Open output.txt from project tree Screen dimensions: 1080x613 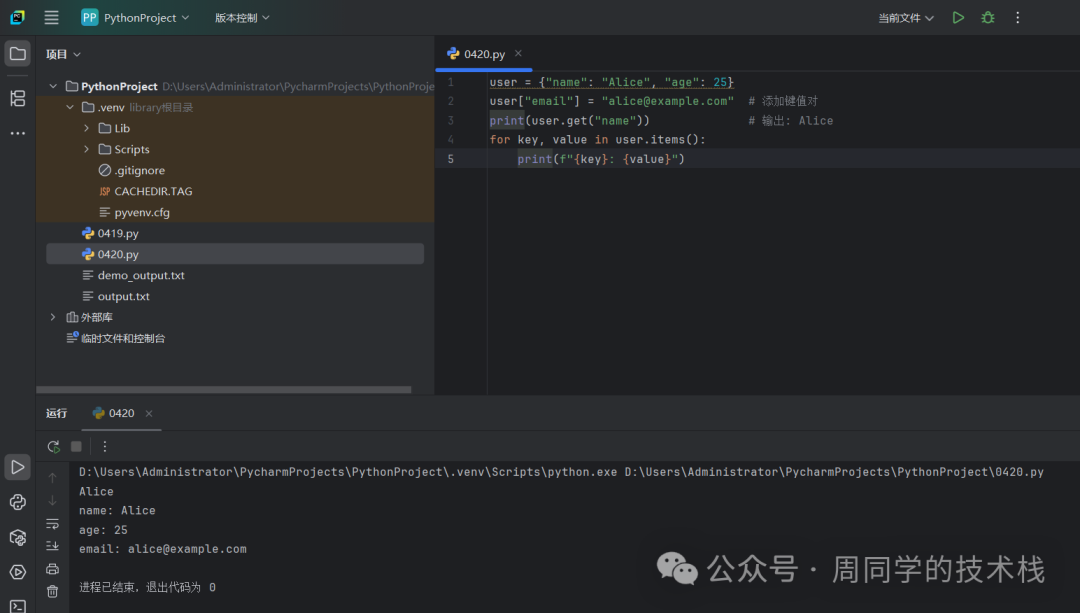(x=123, y=296)
